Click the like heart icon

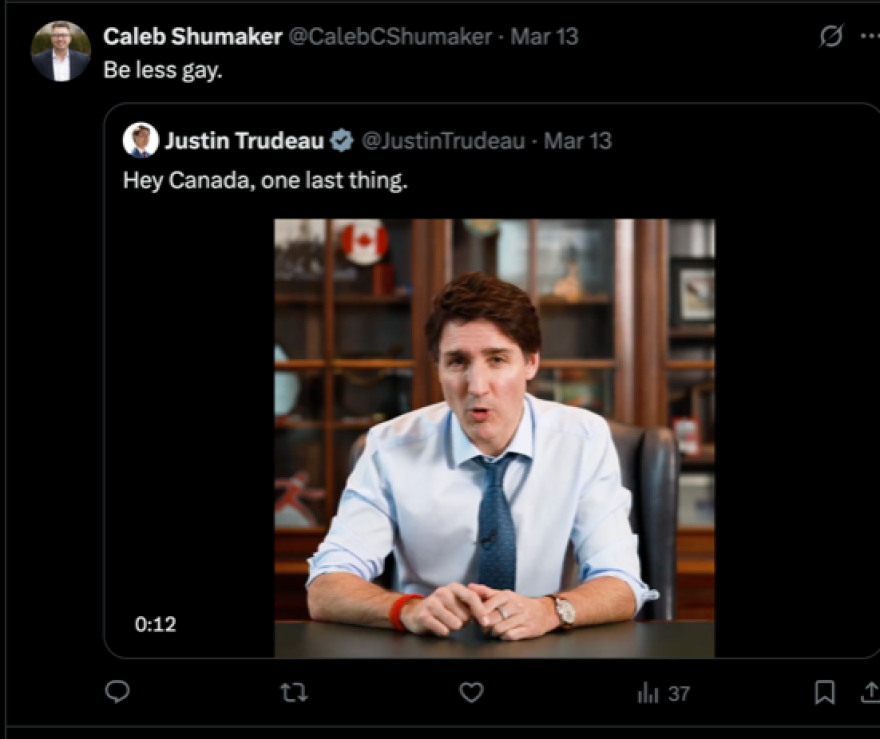(x=470, y=691)
